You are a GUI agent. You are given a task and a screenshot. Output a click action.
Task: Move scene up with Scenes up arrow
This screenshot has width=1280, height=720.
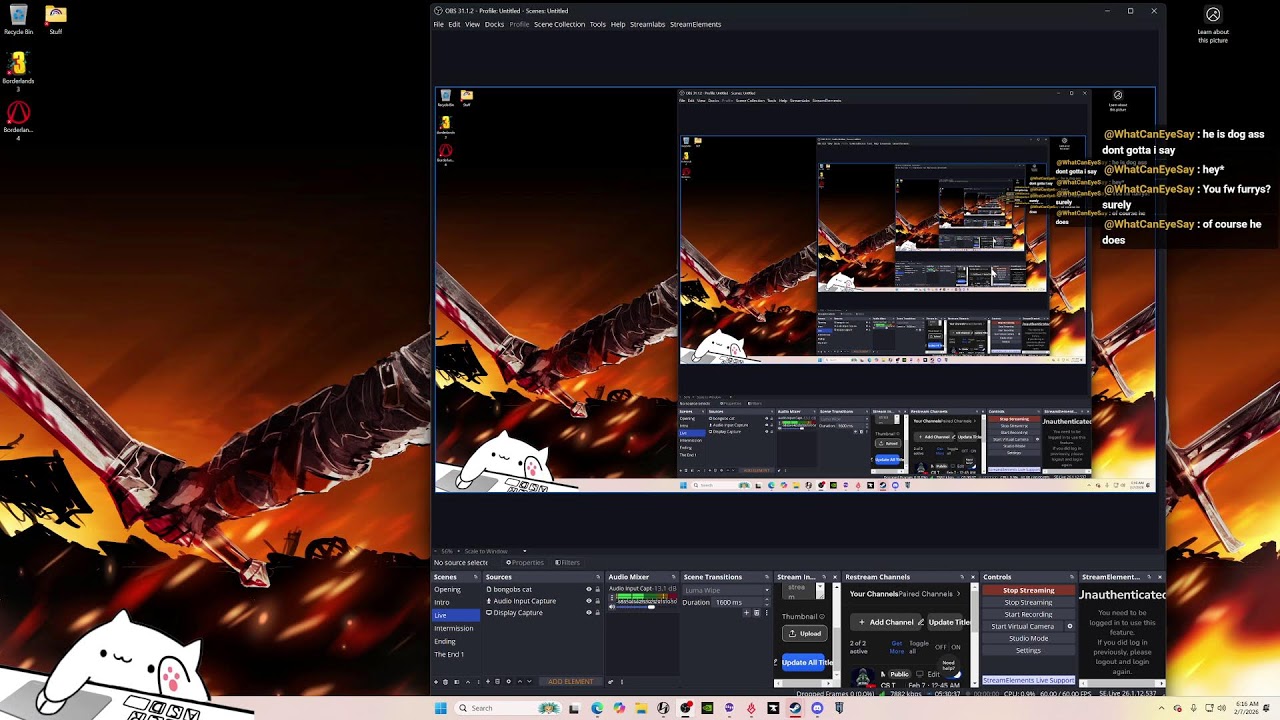click(468, 681)
